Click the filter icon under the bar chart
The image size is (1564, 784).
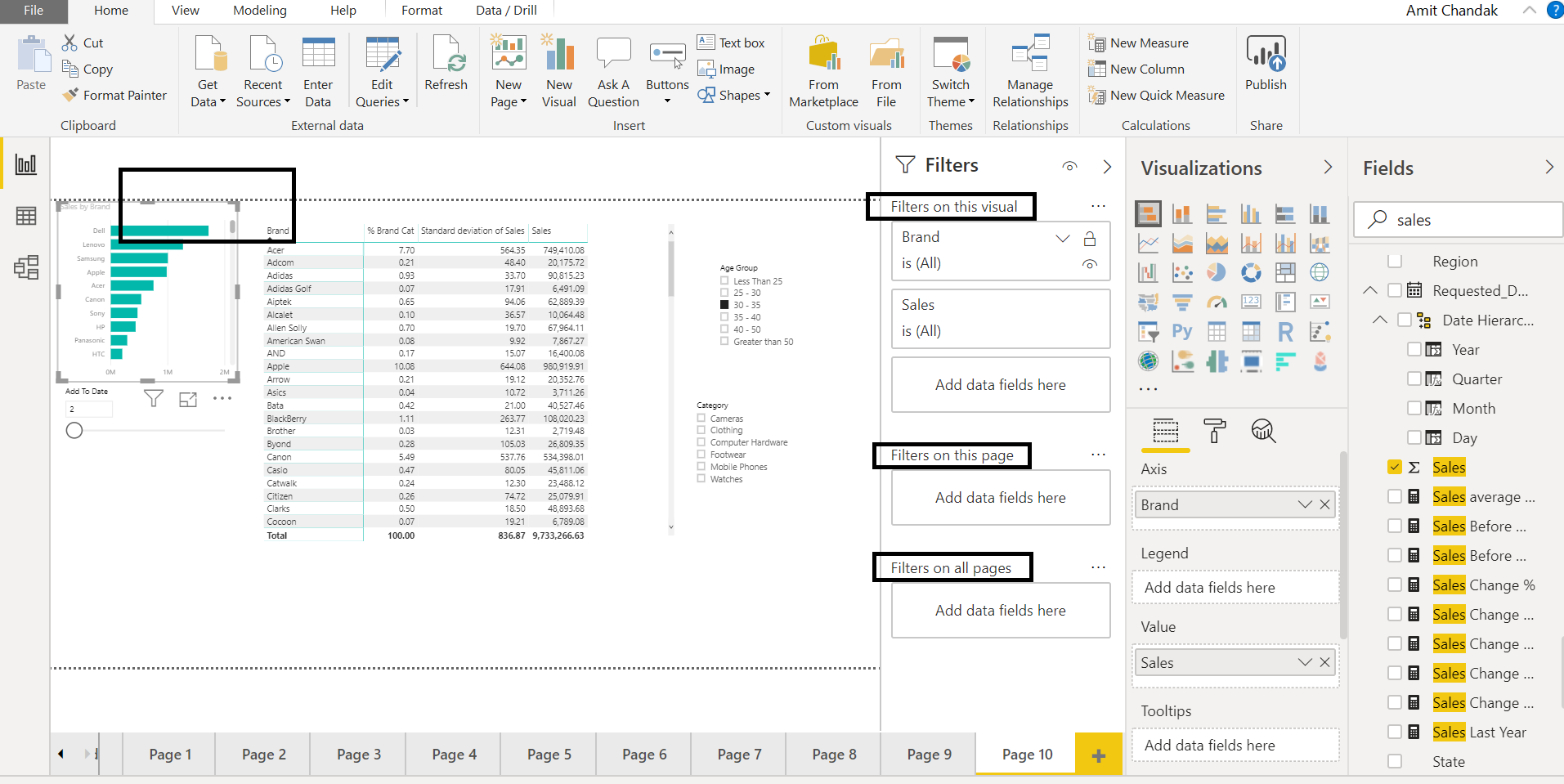coord(153,399)
